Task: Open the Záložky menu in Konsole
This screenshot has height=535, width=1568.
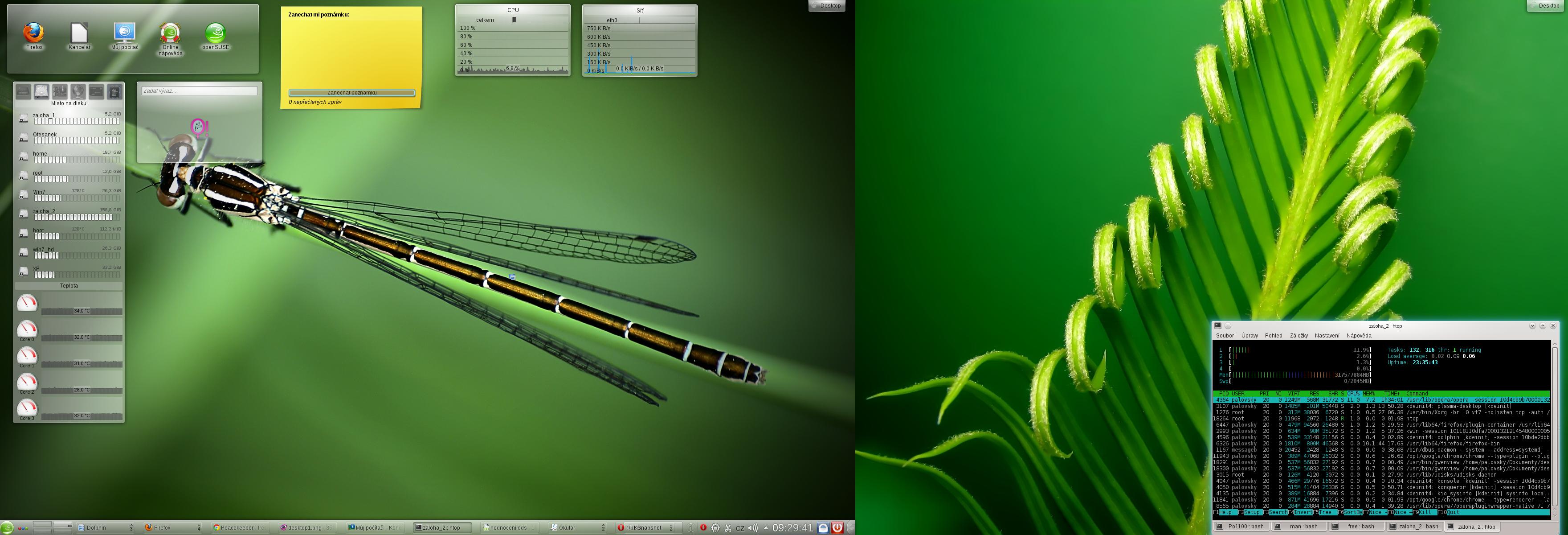Action: point(1298,336)
